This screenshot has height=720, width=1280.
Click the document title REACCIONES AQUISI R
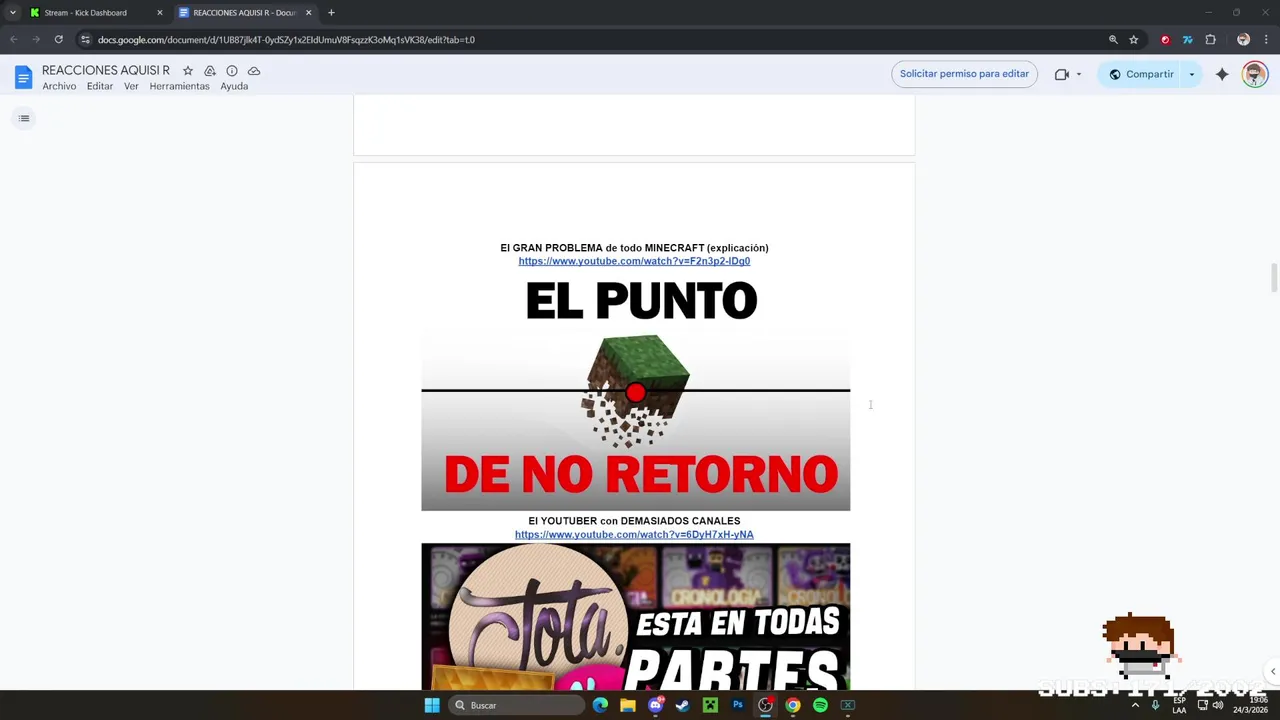click(106, 71)
